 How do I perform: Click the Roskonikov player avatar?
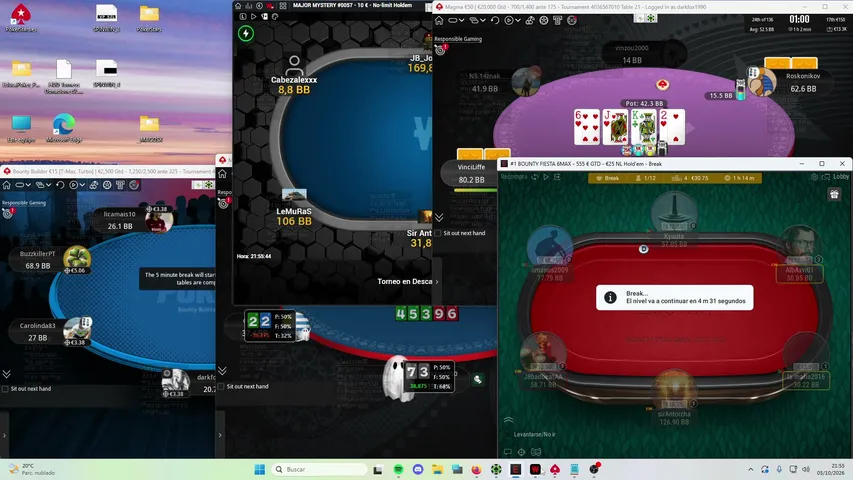[x=761, y=82]
